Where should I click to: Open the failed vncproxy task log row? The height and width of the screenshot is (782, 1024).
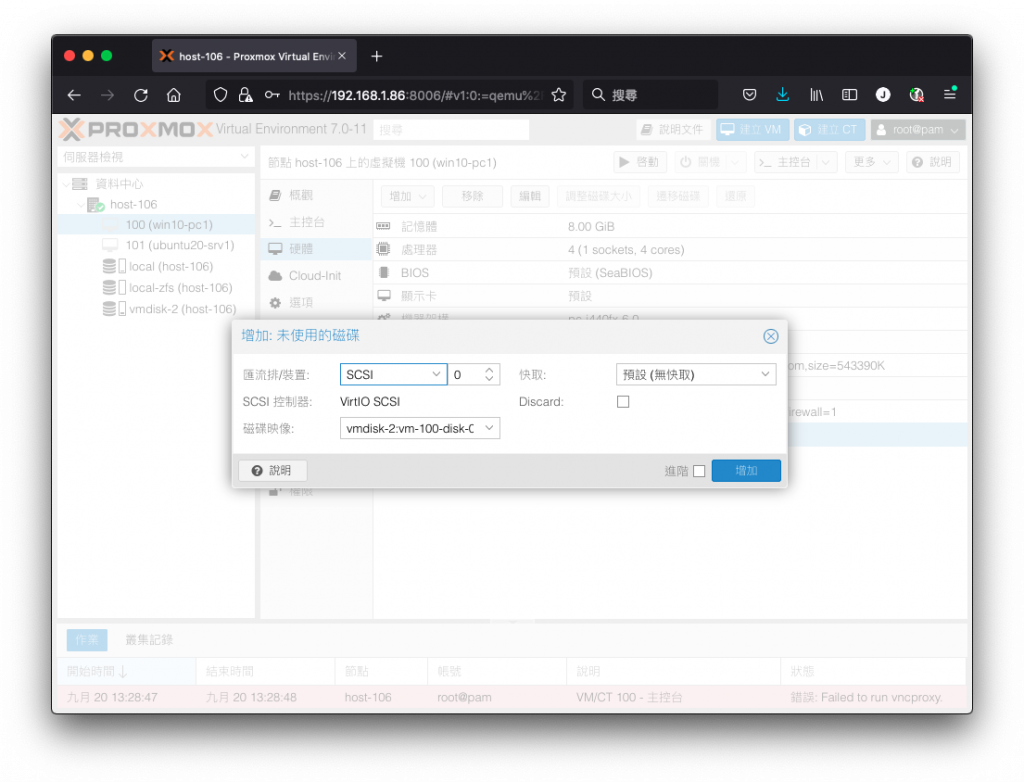click(x=511, y=697)
